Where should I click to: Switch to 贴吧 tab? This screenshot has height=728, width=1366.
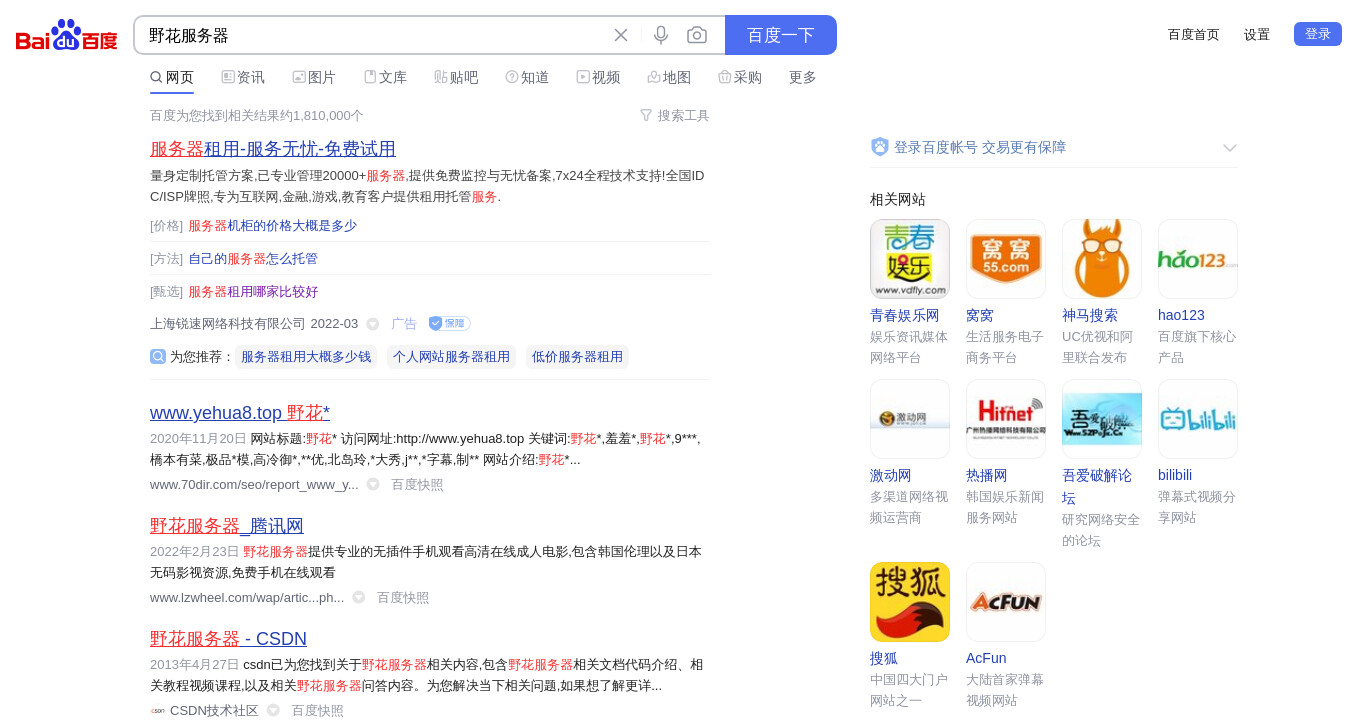click(456, 77)
